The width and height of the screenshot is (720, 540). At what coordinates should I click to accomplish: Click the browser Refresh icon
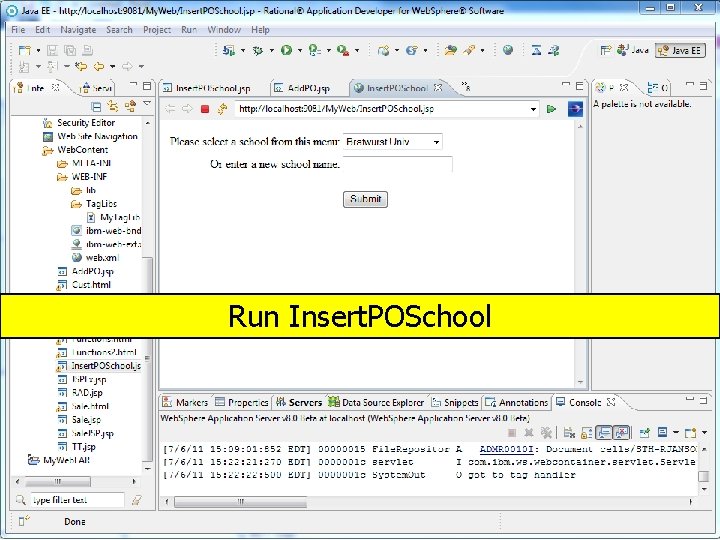pos(223,109)
